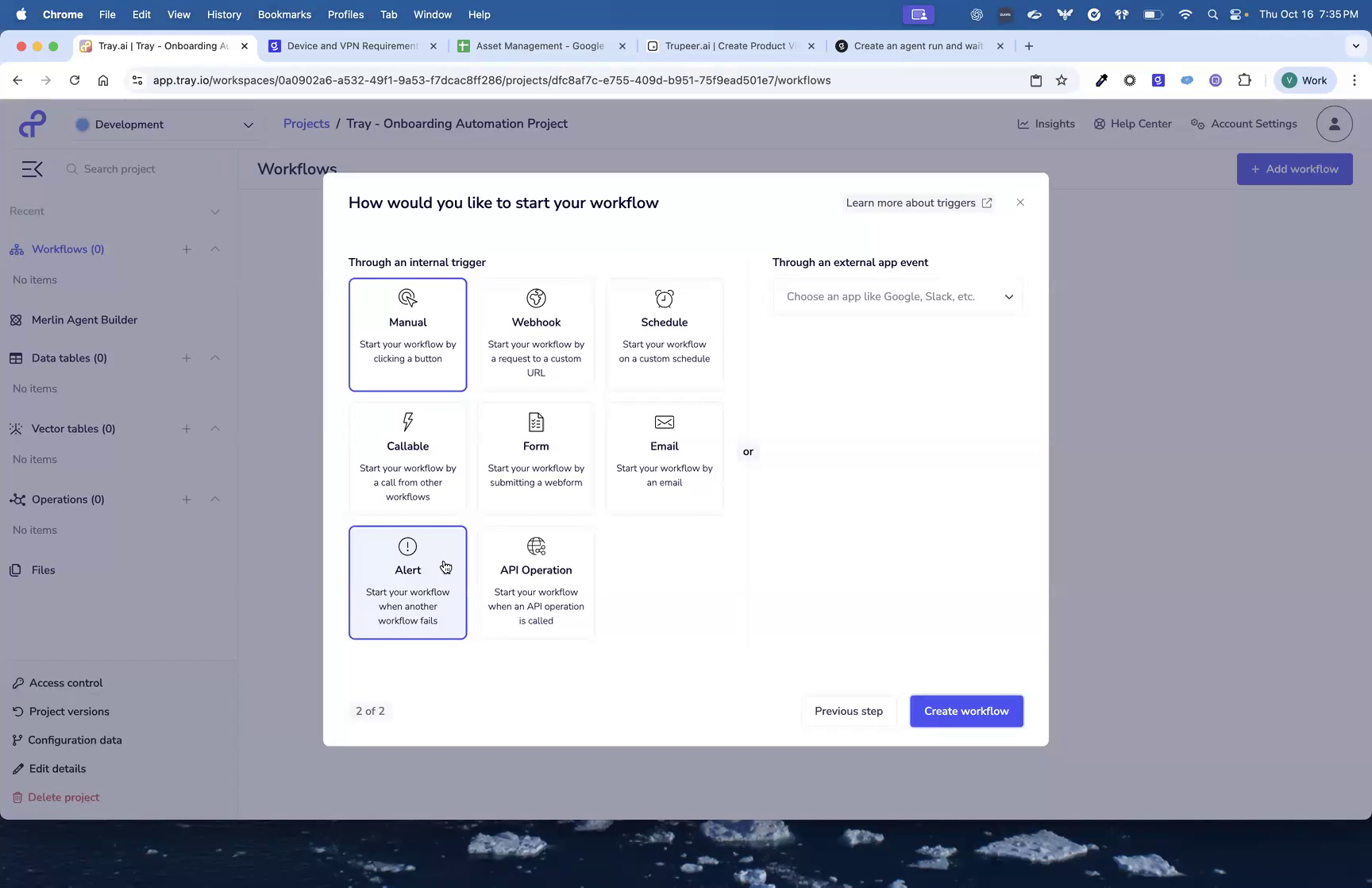Screen dimensions: 1372x888
Task: Select the Email trigger
Action: (664, 458)
